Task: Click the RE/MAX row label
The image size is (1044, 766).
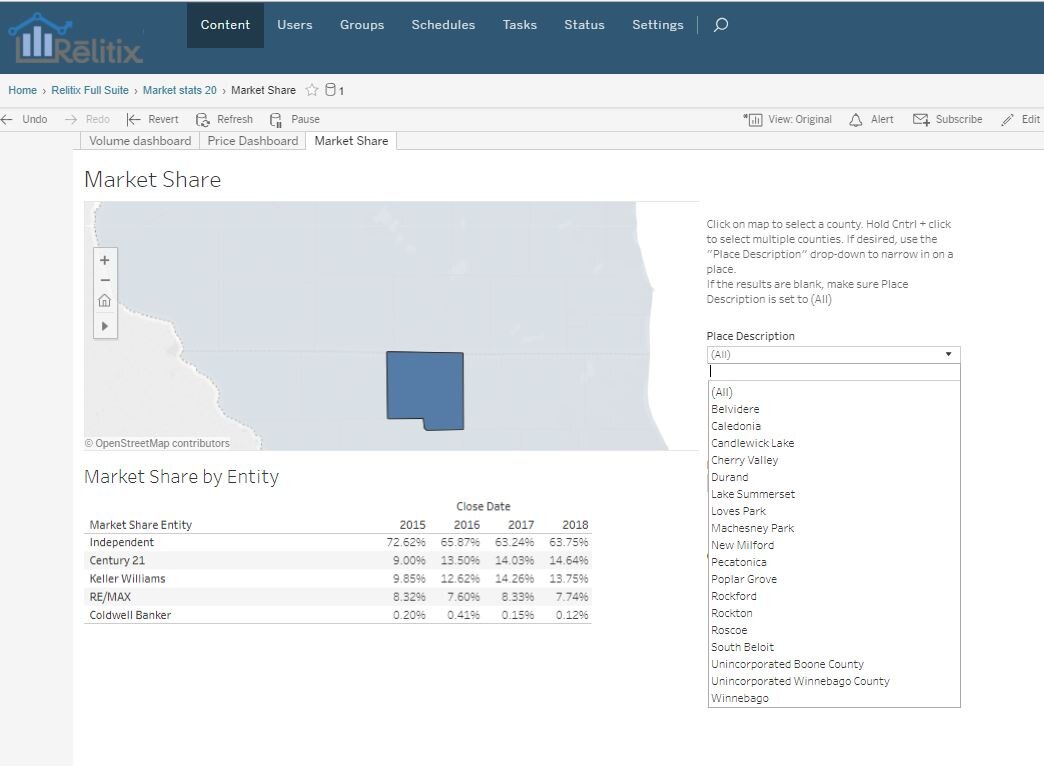Action: (110, 597)
